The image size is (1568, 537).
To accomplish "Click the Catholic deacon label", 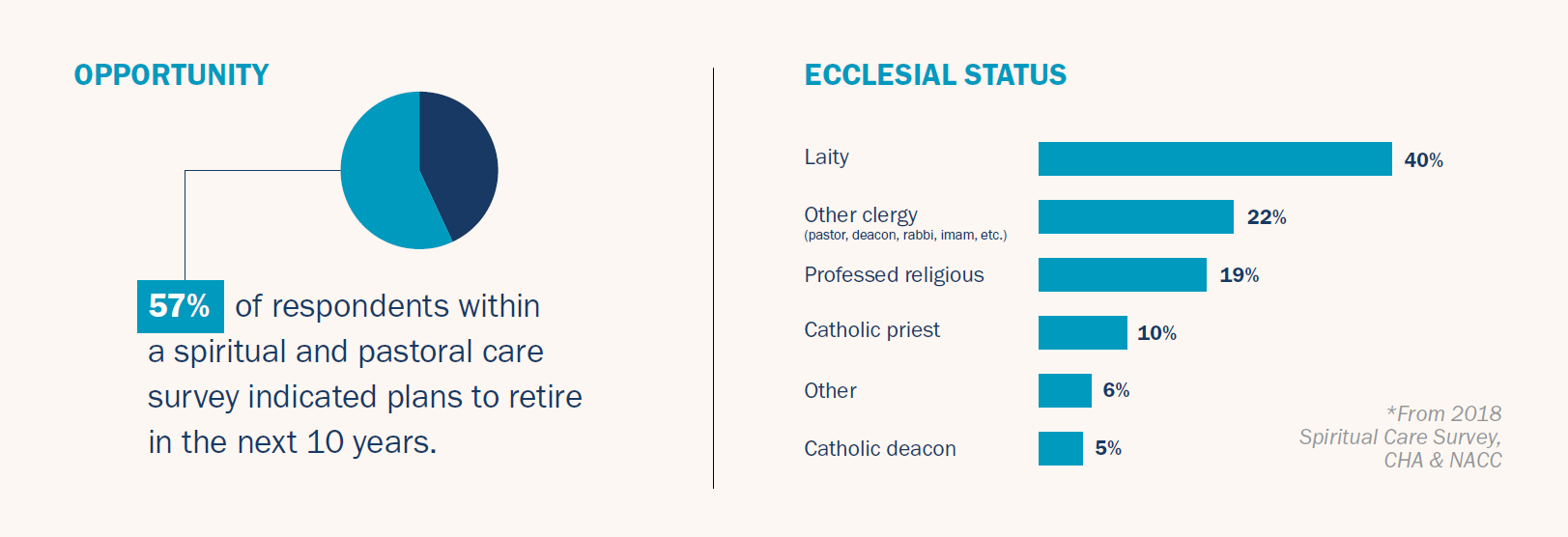I will 879,449.
